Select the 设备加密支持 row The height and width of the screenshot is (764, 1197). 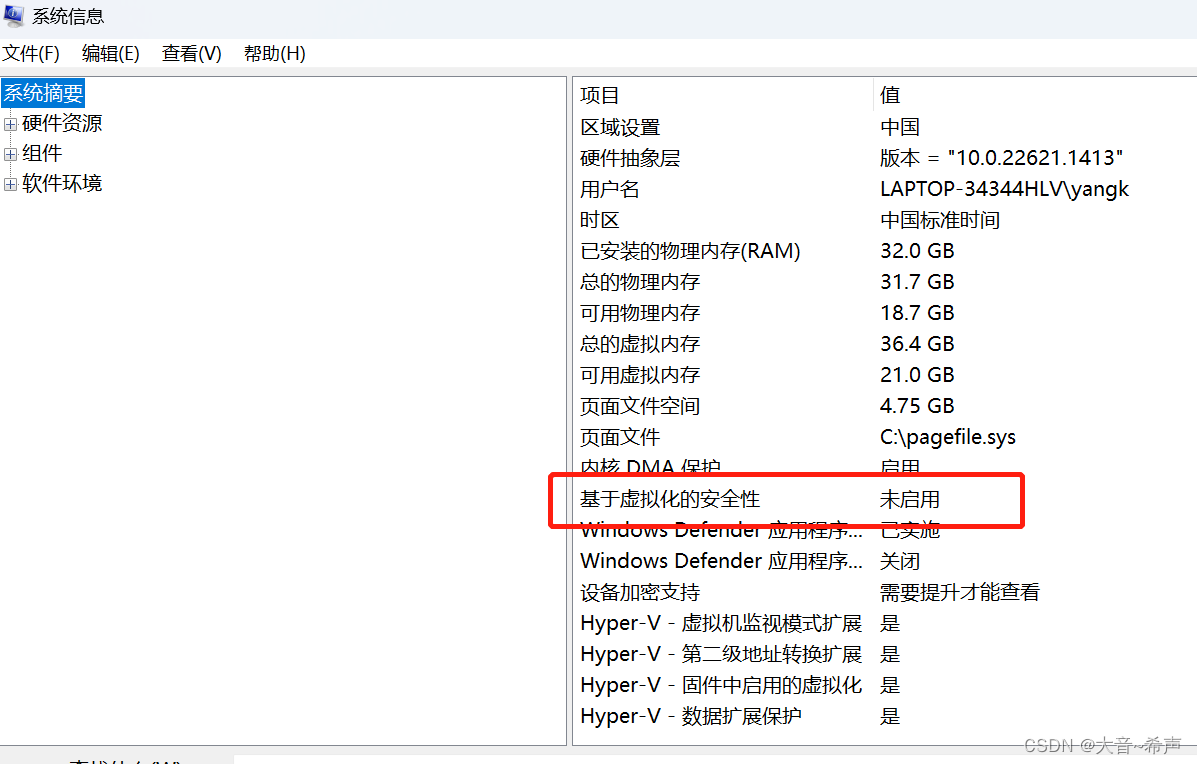(886, 592)
